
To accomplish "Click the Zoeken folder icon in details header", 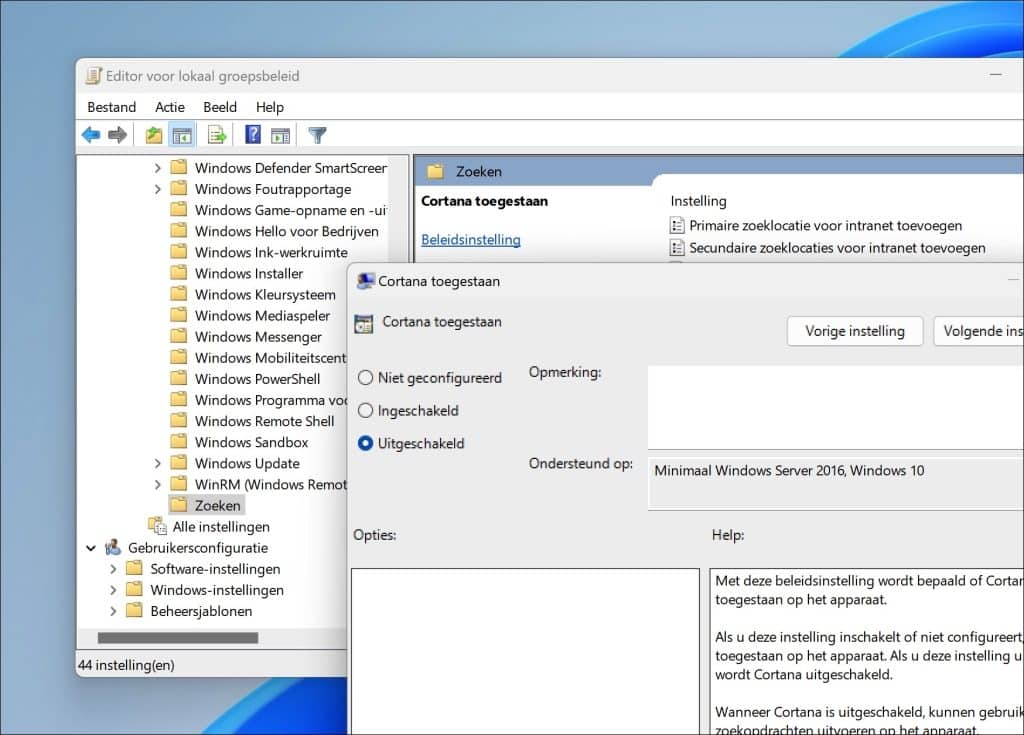I will tap(435, 171).
